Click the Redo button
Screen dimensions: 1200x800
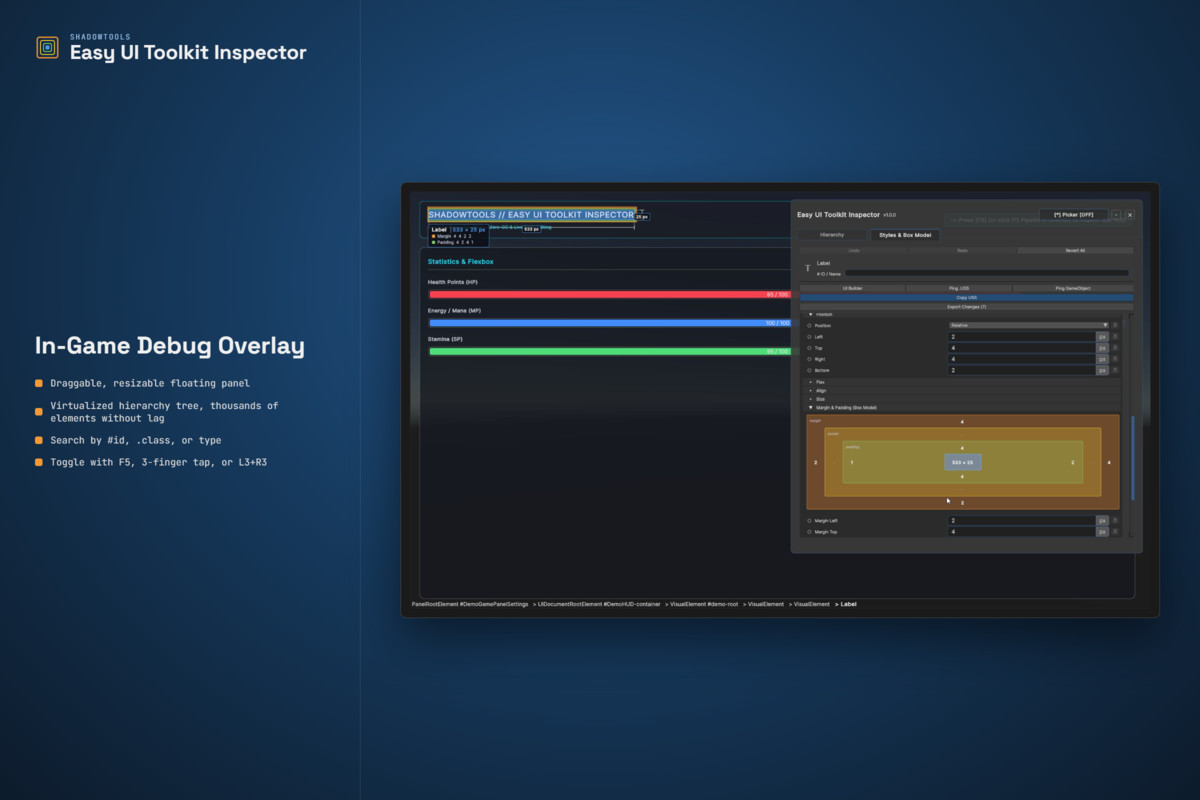click(962, 250)
